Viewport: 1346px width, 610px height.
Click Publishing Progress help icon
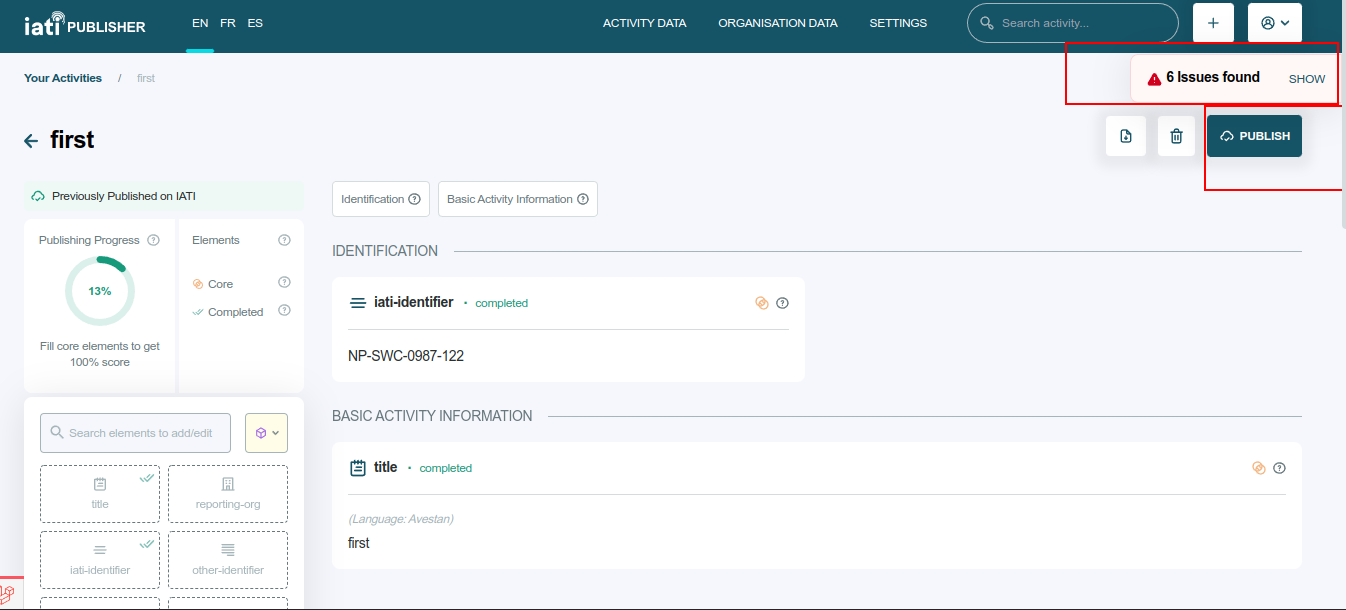point(153,240)
